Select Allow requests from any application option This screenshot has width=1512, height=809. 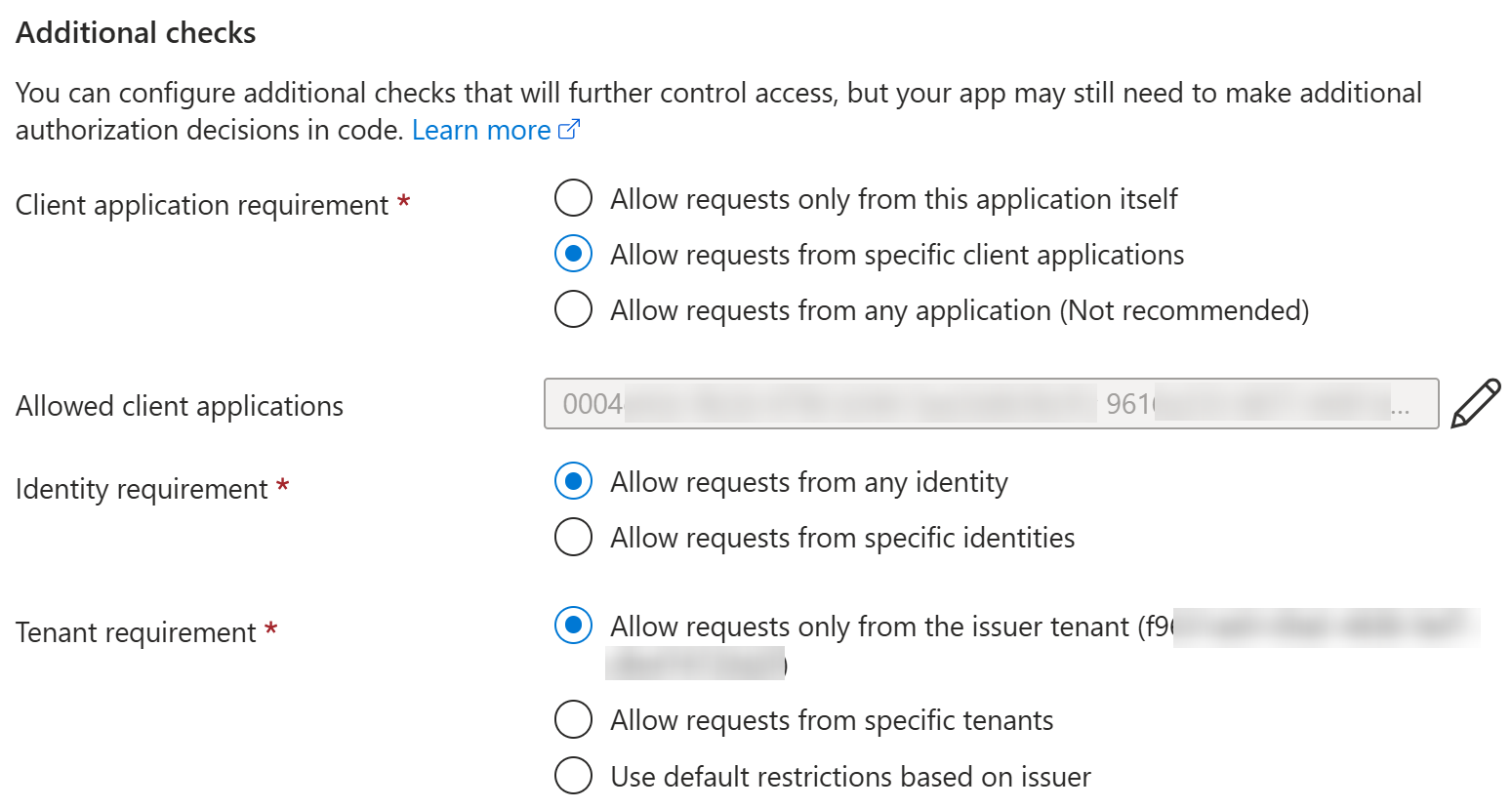[573, 309]
